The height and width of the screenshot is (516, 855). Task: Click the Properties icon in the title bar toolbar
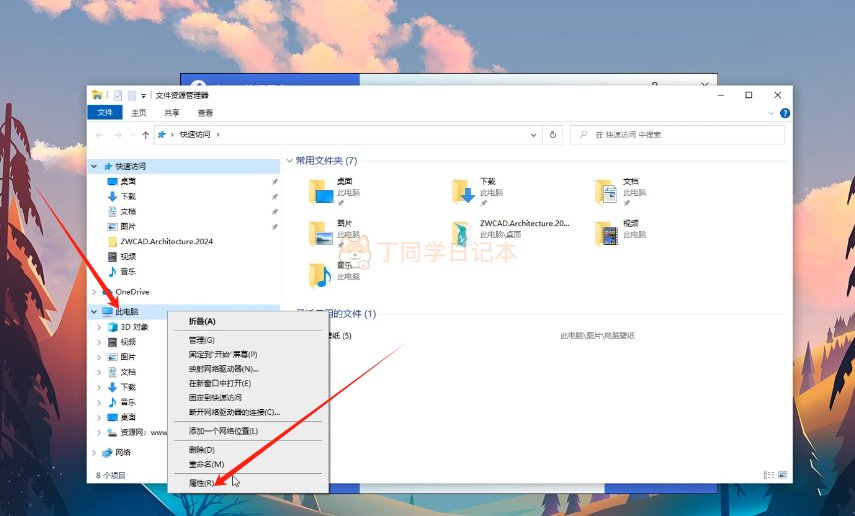tap(118, 95)
